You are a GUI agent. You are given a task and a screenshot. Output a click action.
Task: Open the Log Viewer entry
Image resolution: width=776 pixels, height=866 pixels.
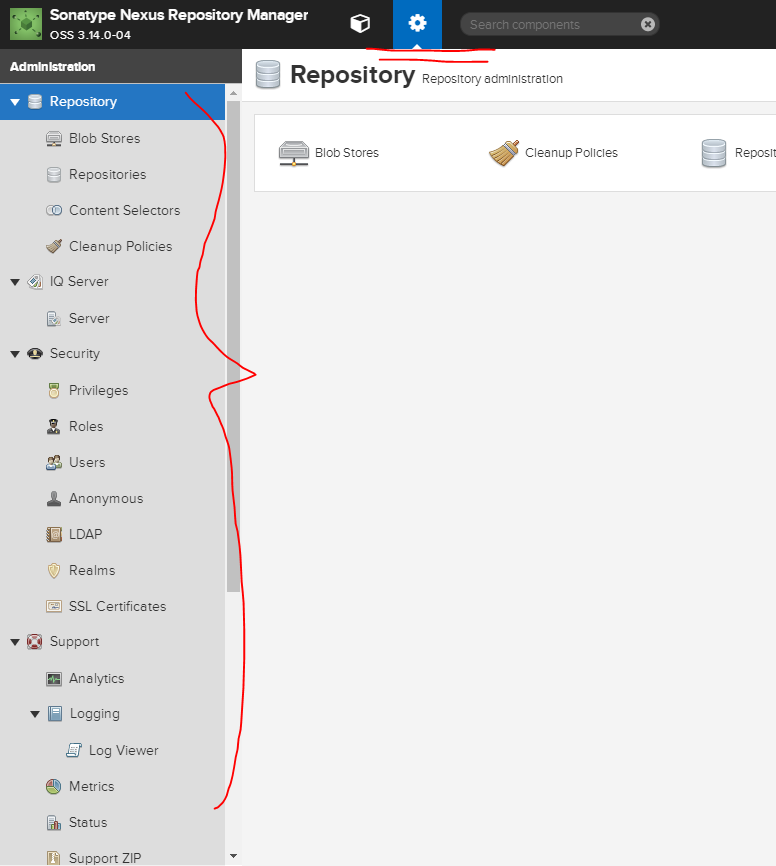[123, 751]
